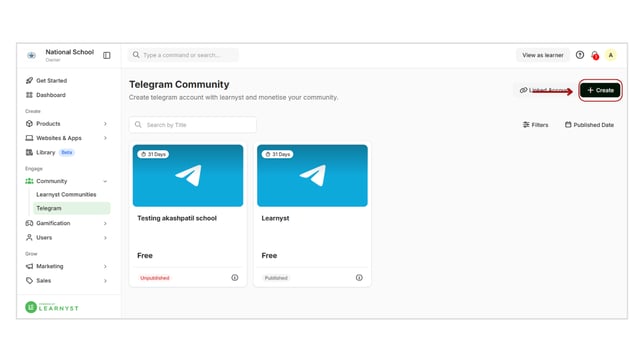Click the Linked Account button
The width and height of the screenshot is (644, 362).
(x=544, y=90)
